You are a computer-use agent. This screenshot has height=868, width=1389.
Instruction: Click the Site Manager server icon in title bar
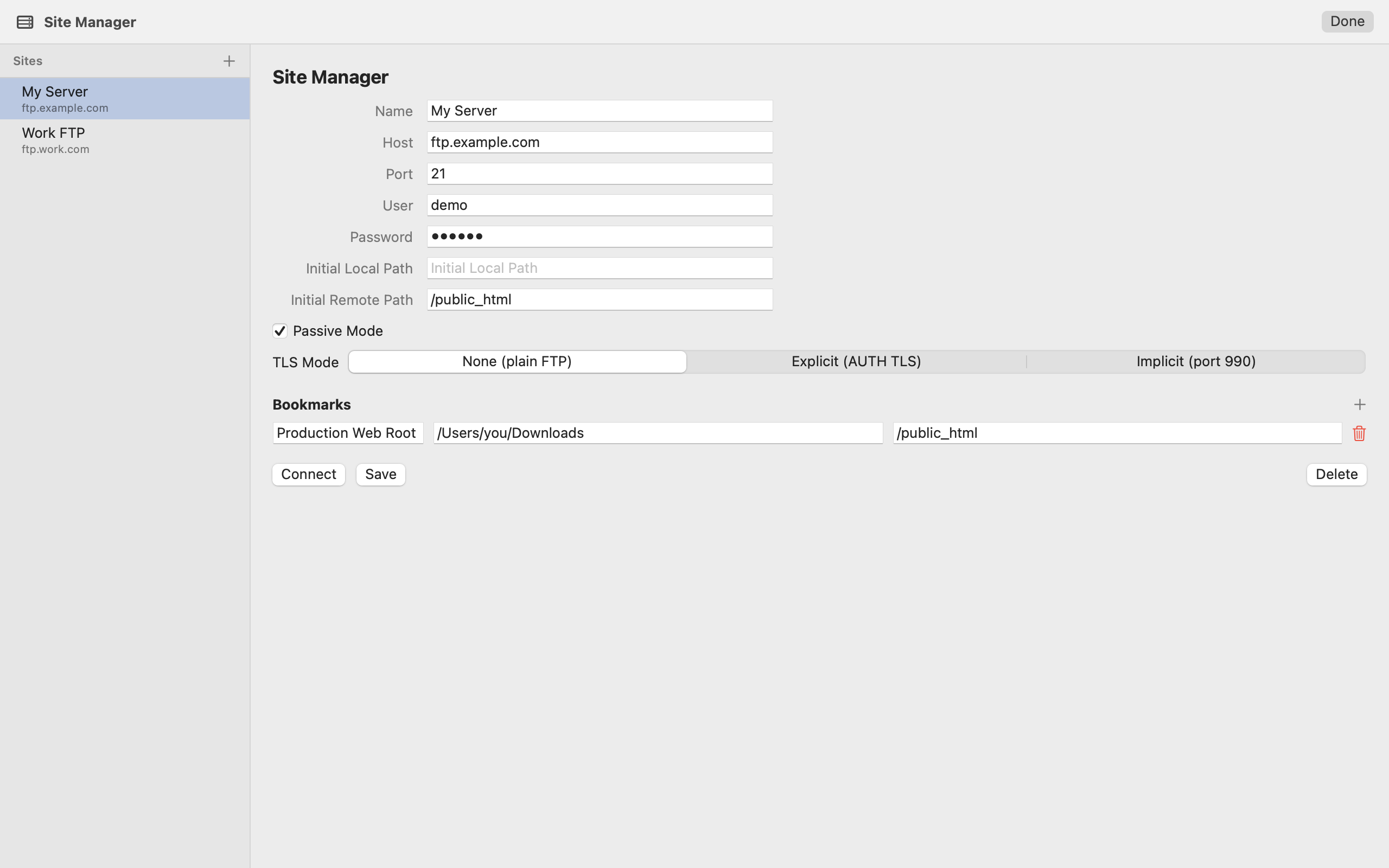click(24, 22)
